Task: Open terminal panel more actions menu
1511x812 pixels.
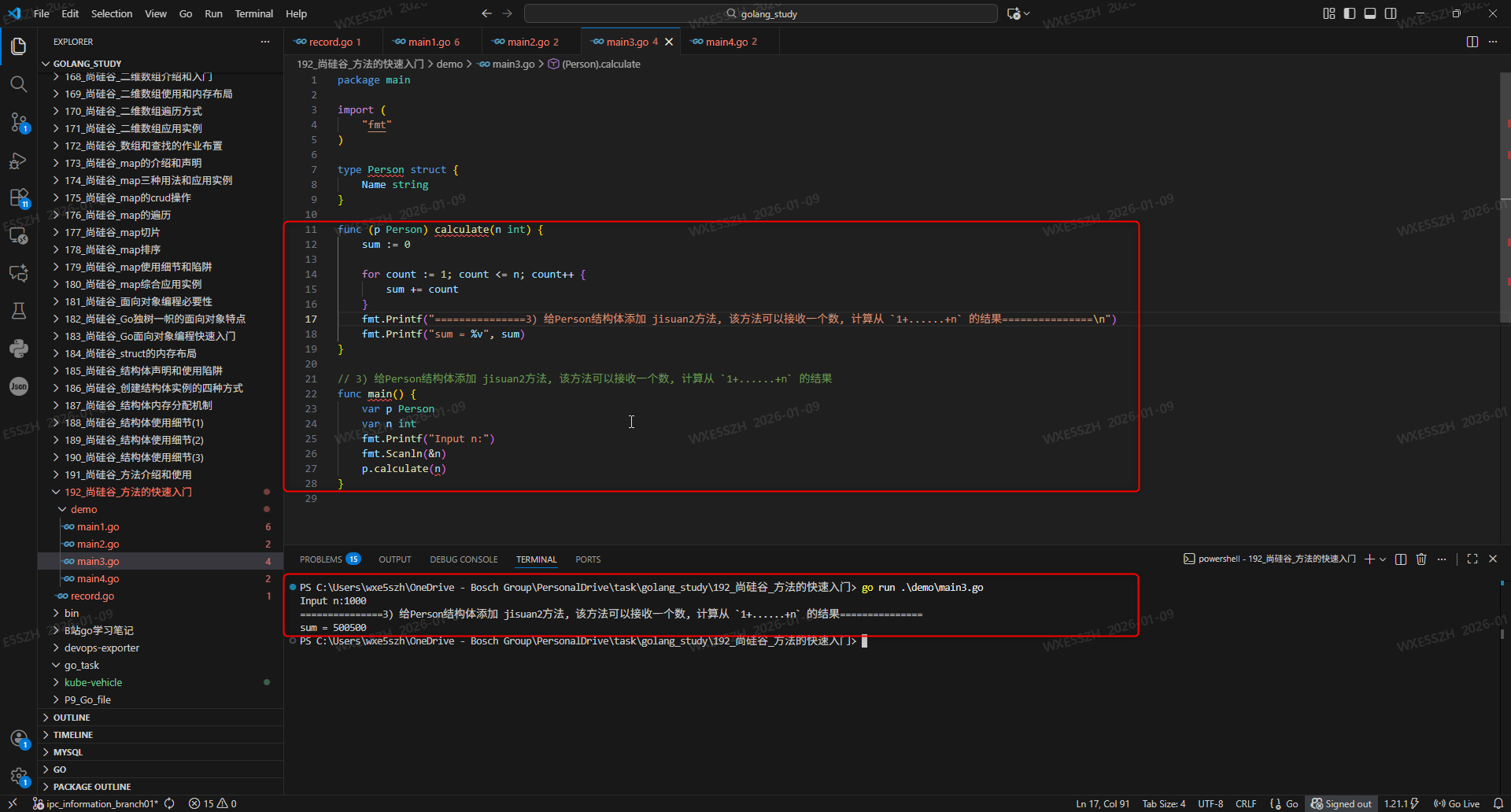Action: tap(1442, 559)
